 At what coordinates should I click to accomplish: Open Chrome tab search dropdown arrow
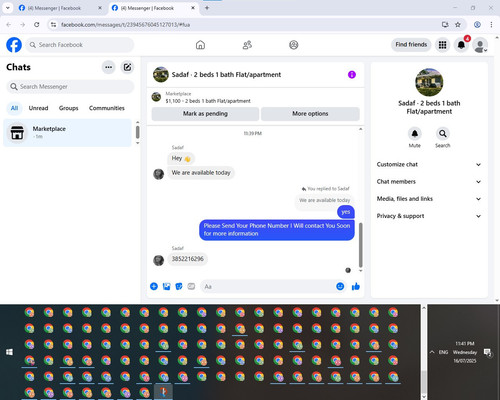coord(8,8)
